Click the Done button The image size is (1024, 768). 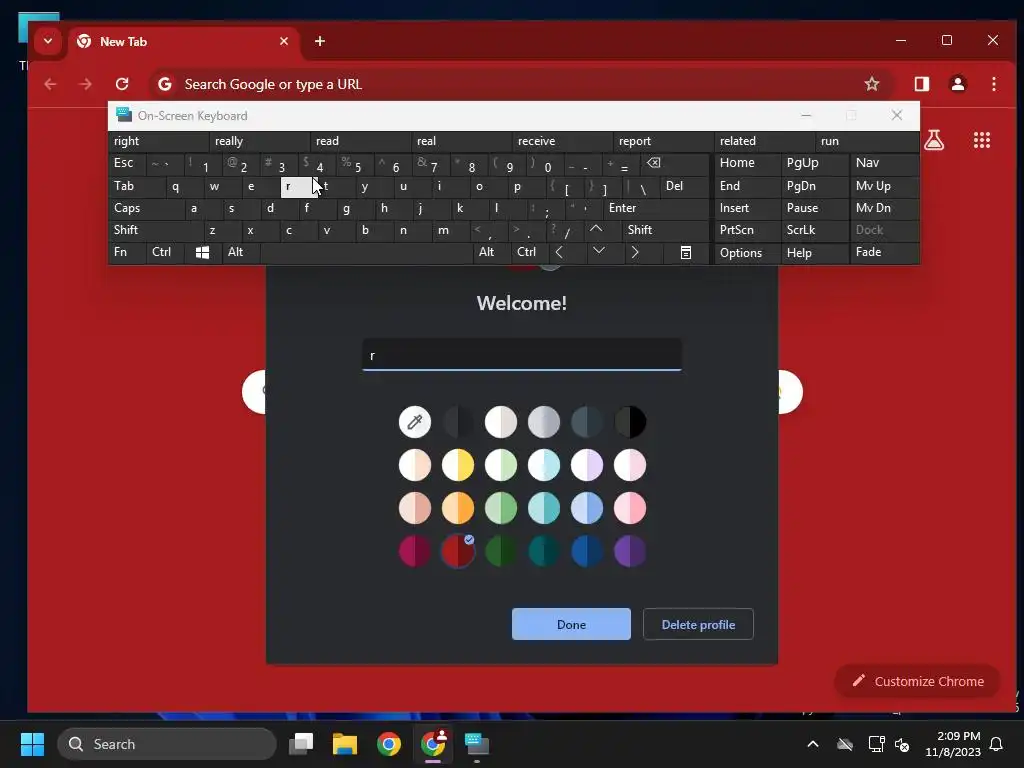(x=571, y=624)
